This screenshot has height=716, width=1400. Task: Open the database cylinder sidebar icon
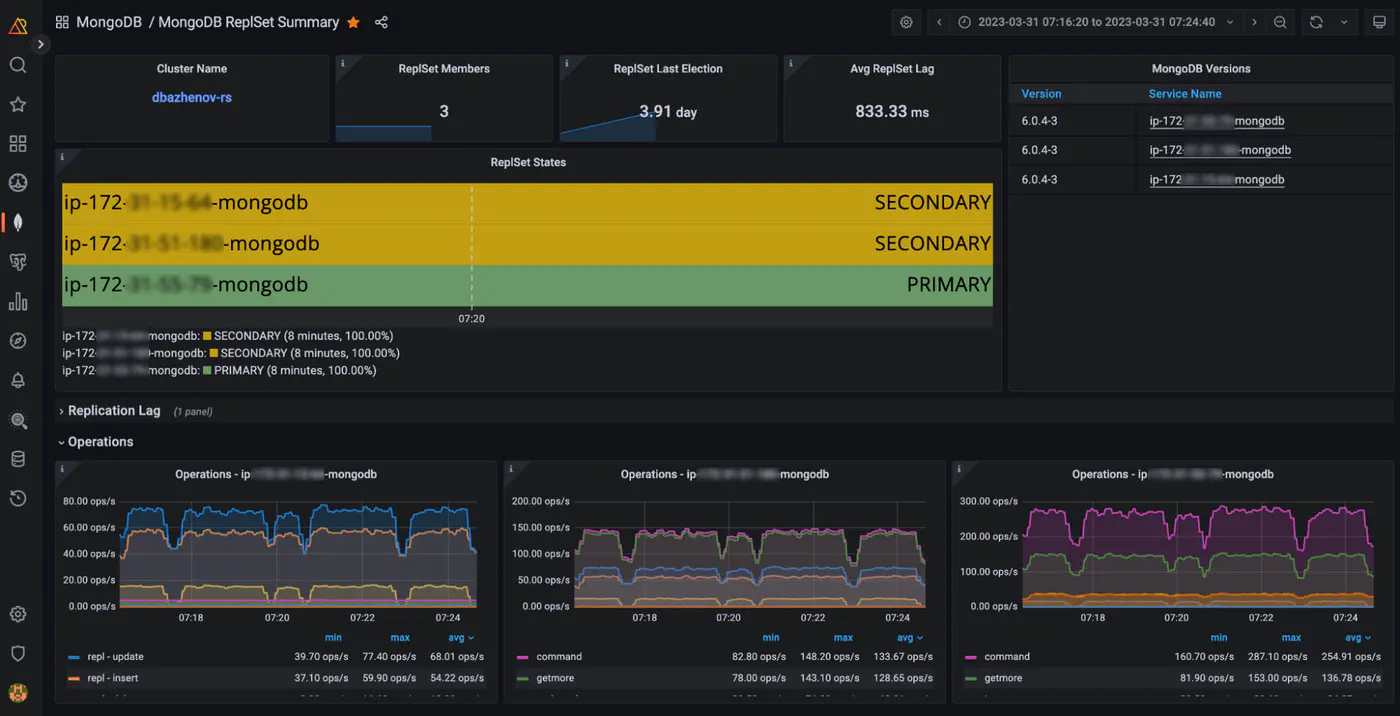coord(17,459)
